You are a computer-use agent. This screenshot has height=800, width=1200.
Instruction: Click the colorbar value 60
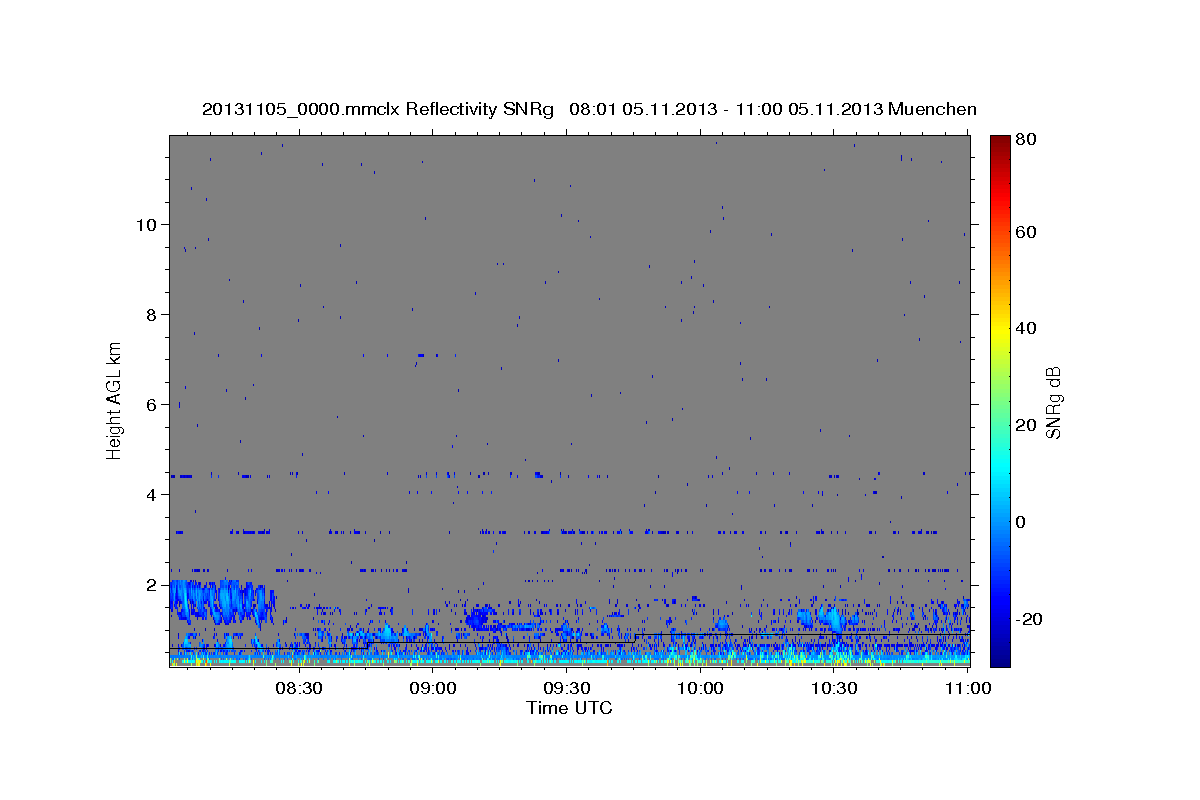click(x=1026, y=232)
